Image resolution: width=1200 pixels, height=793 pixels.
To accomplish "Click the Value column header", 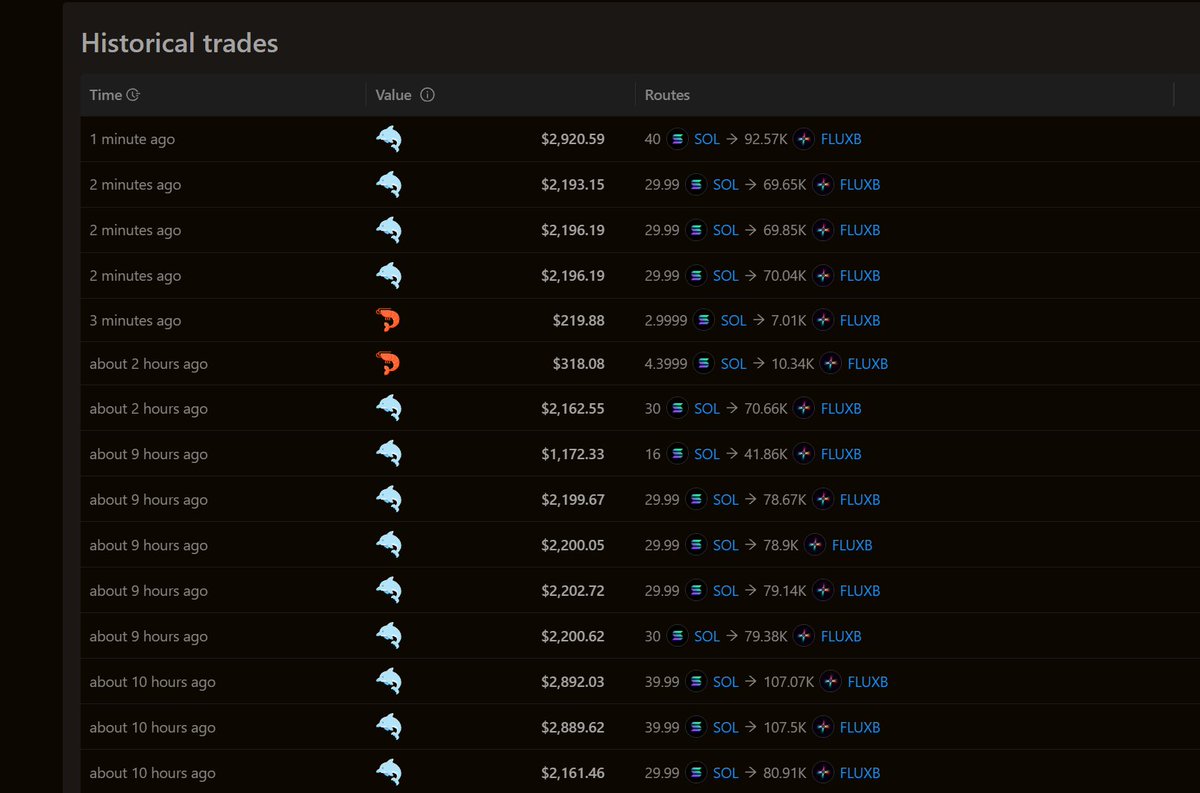I will 394,95.
